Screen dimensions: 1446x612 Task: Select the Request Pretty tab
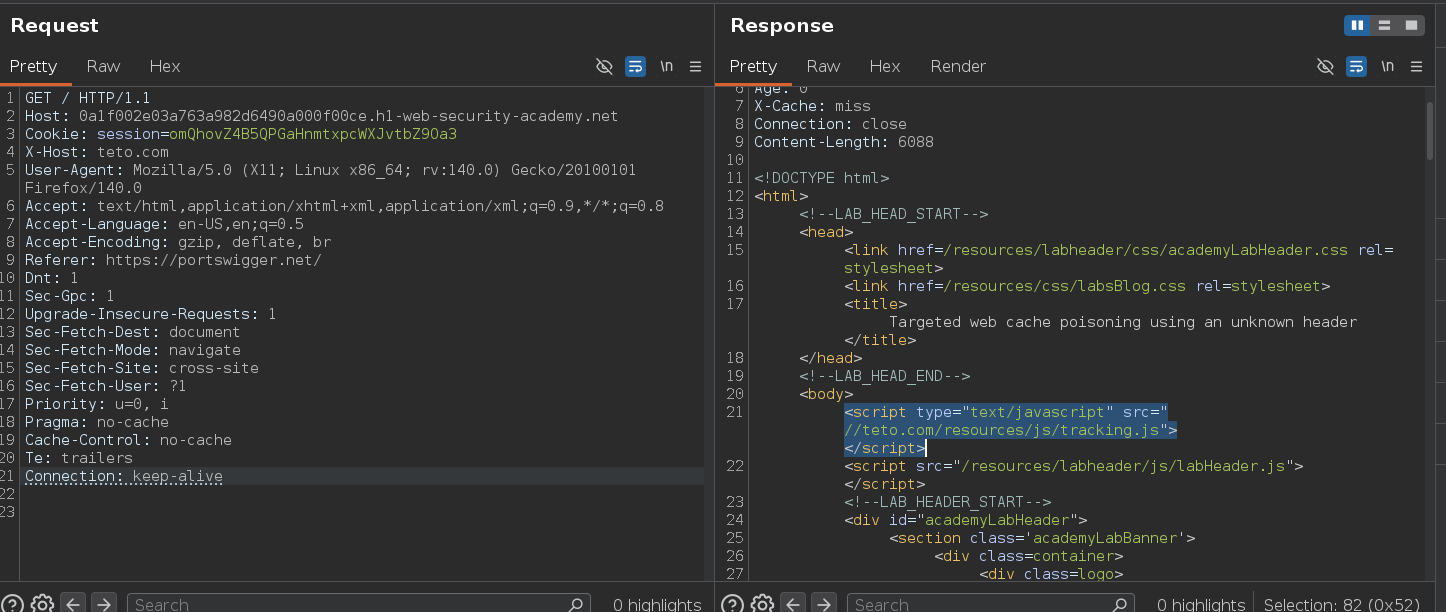[34, 66]
